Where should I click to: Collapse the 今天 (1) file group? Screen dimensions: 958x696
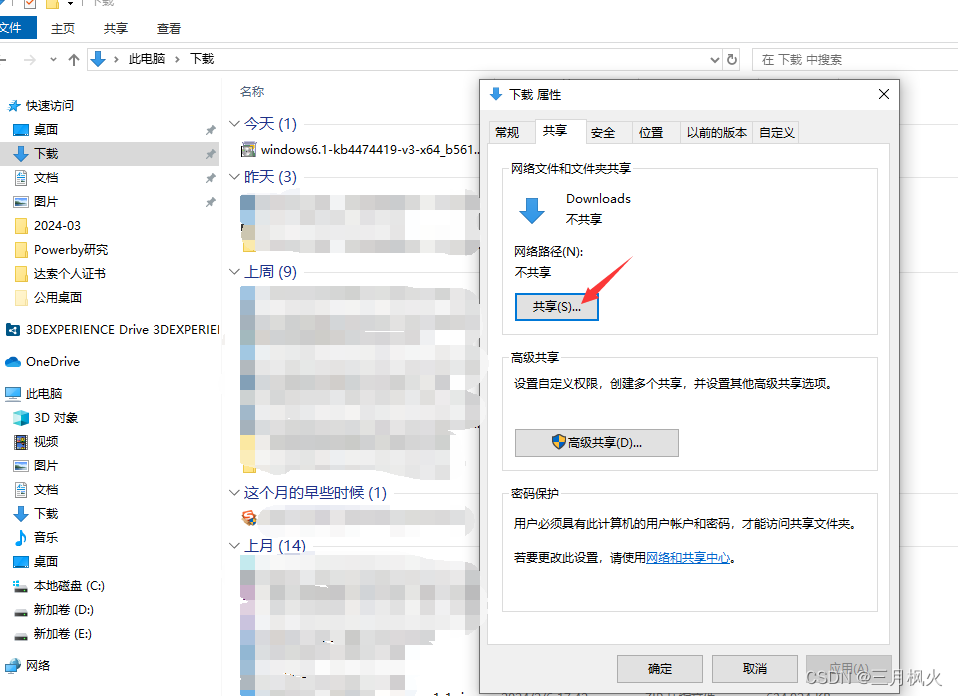tap(234, 123)
